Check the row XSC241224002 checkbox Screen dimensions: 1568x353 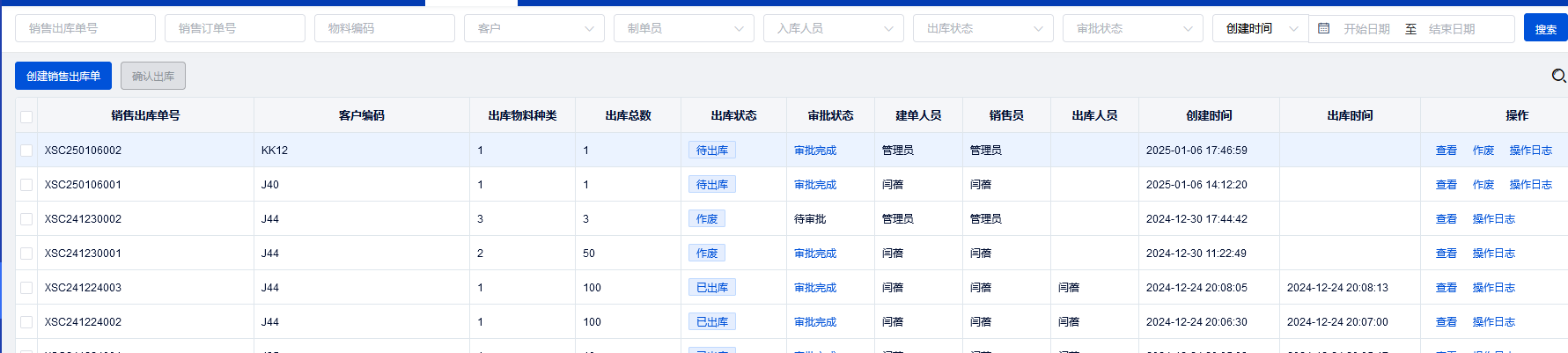point(26,322)
